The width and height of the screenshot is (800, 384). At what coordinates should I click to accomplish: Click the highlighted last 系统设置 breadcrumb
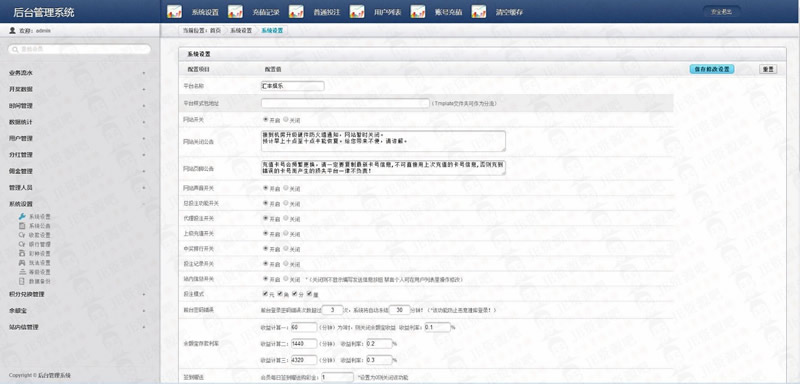(x=272, y=31)
